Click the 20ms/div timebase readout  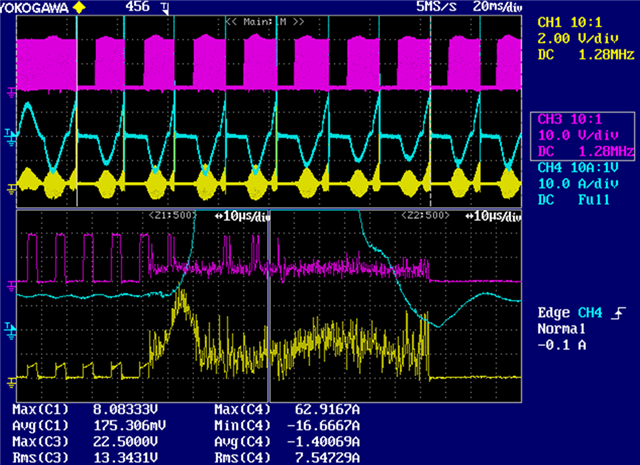pos(496,7)
